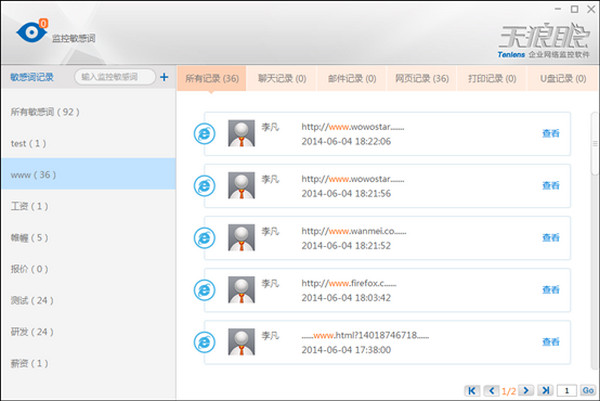Select 所有敏感词 (92) in the keyword list

44,112
